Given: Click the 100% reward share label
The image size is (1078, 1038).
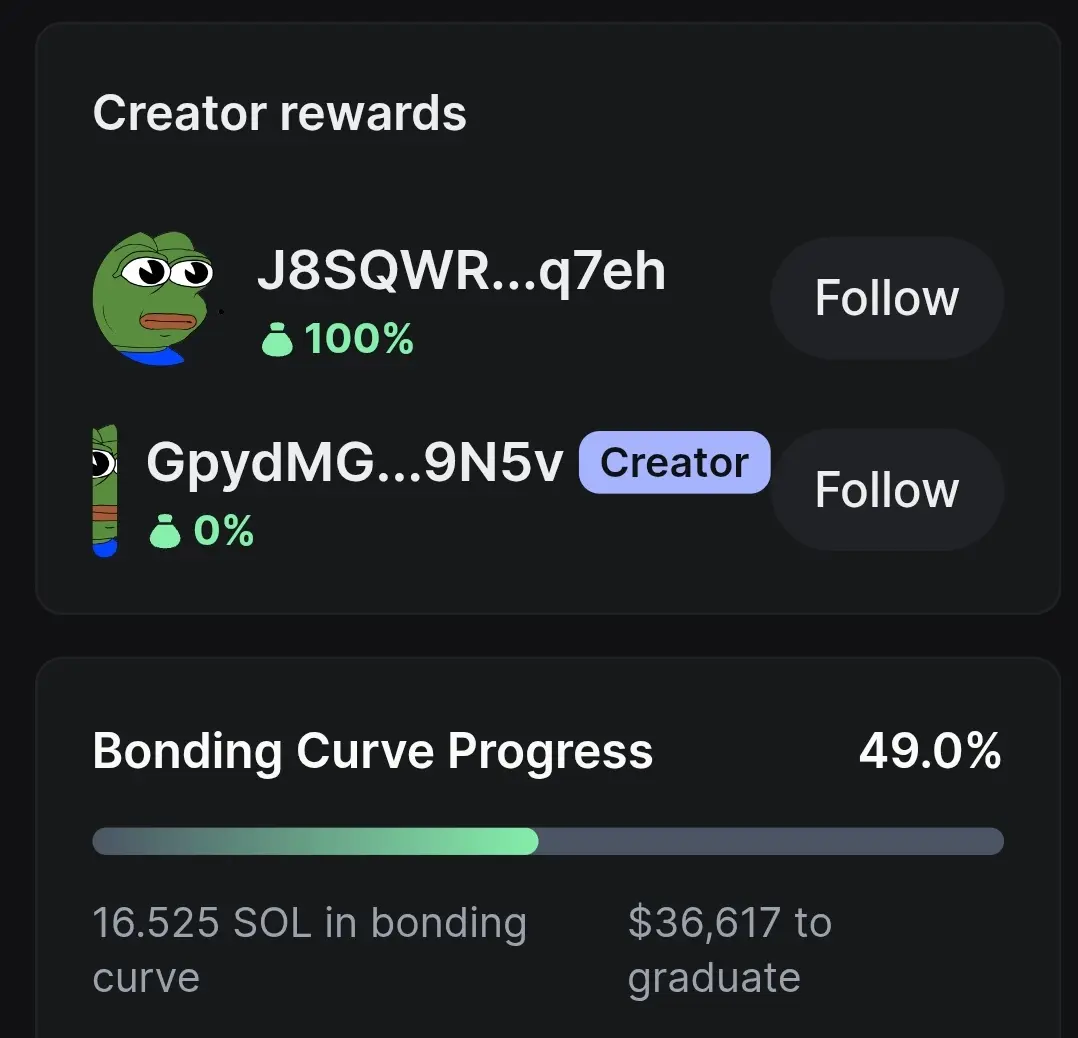Looking at the screenshot, I should pos(359,340).
